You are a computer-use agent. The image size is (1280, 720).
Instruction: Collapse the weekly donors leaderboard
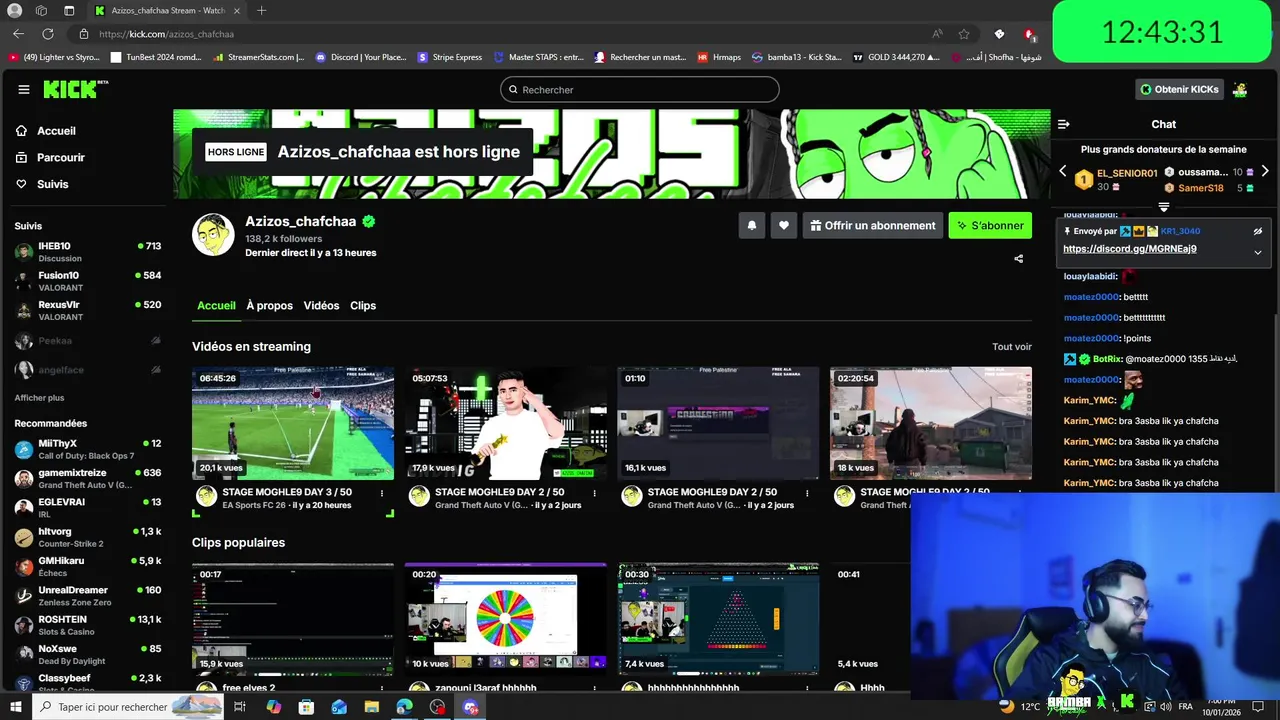pyautogui.click(x=1164, y=207)
